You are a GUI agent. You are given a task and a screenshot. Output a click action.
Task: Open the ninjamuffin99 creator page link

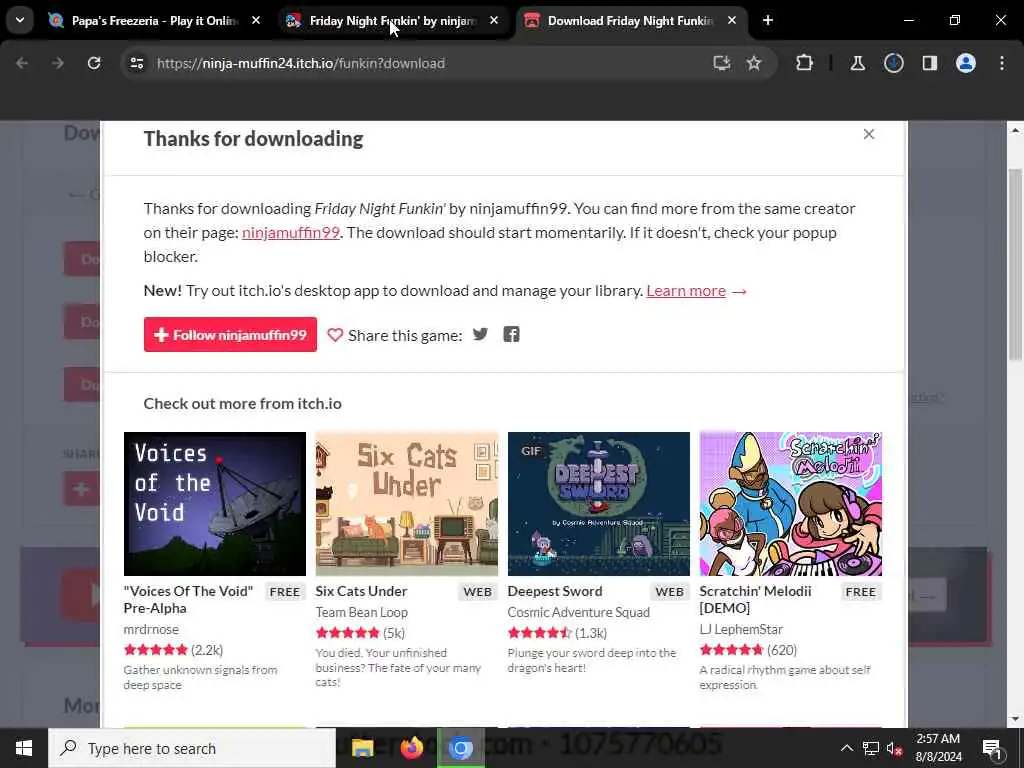click(291, 232)
